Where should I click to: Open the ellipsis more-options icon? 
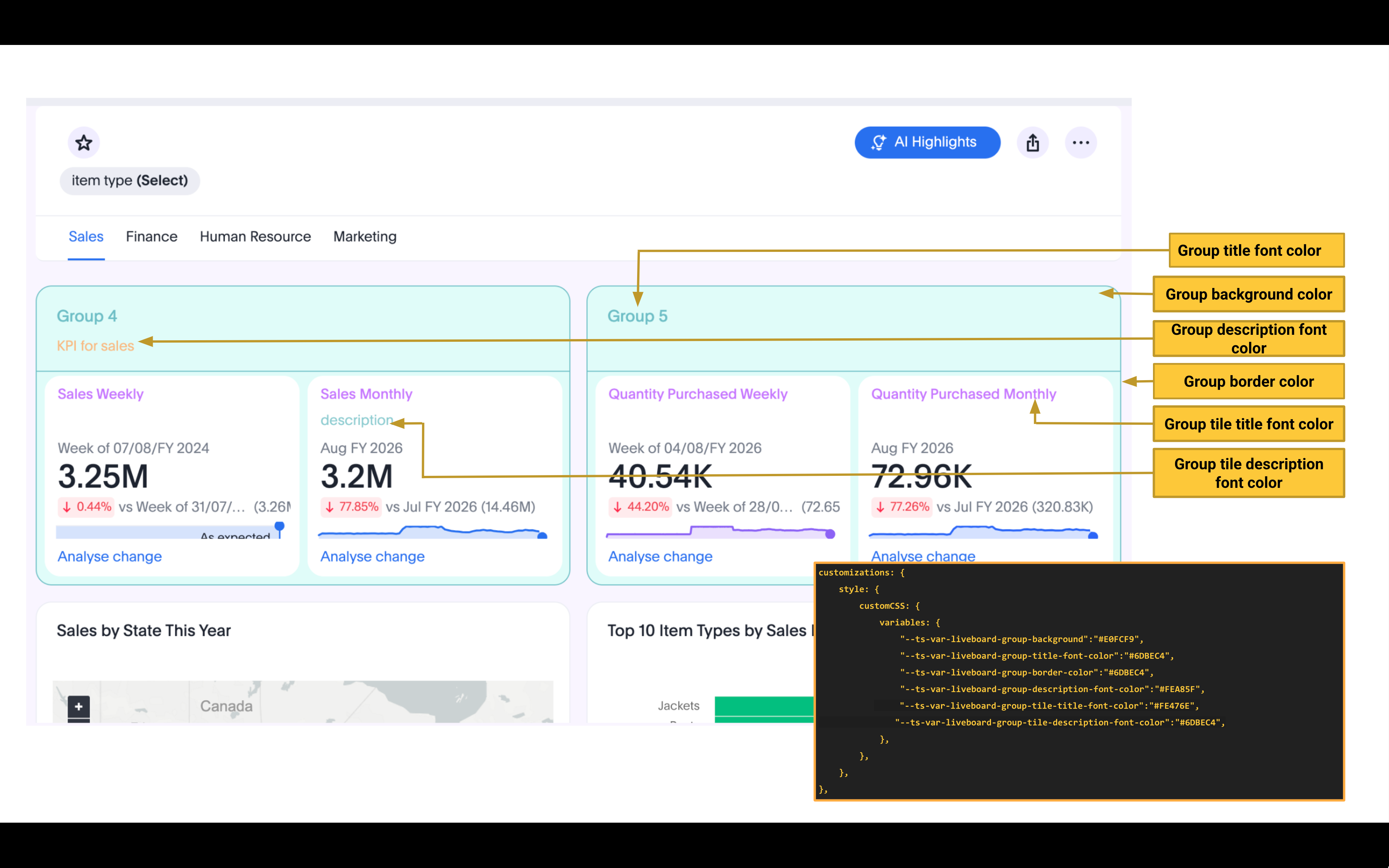click(x=1081, y=142)
